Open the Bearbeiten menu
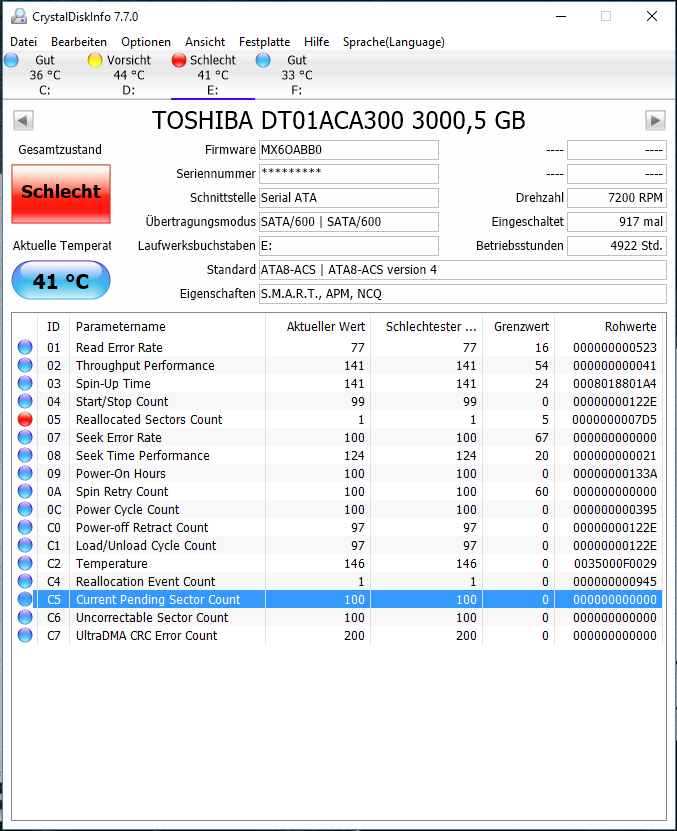The height and width of the screenshot is (831, 677). click(78, 42)
